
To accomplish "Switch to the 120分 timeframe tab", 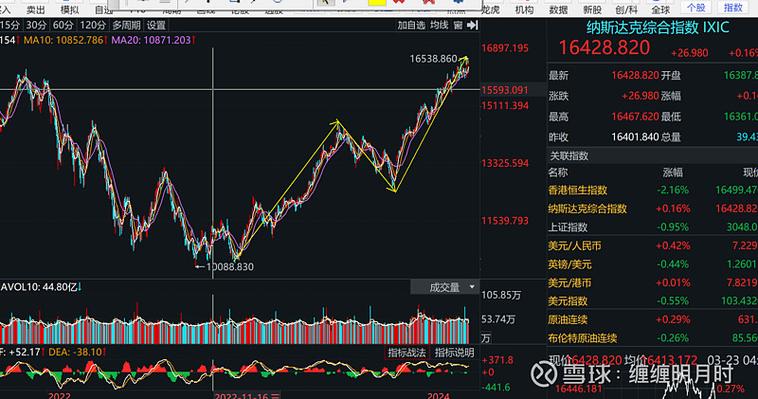I will (x=93, y=25).
